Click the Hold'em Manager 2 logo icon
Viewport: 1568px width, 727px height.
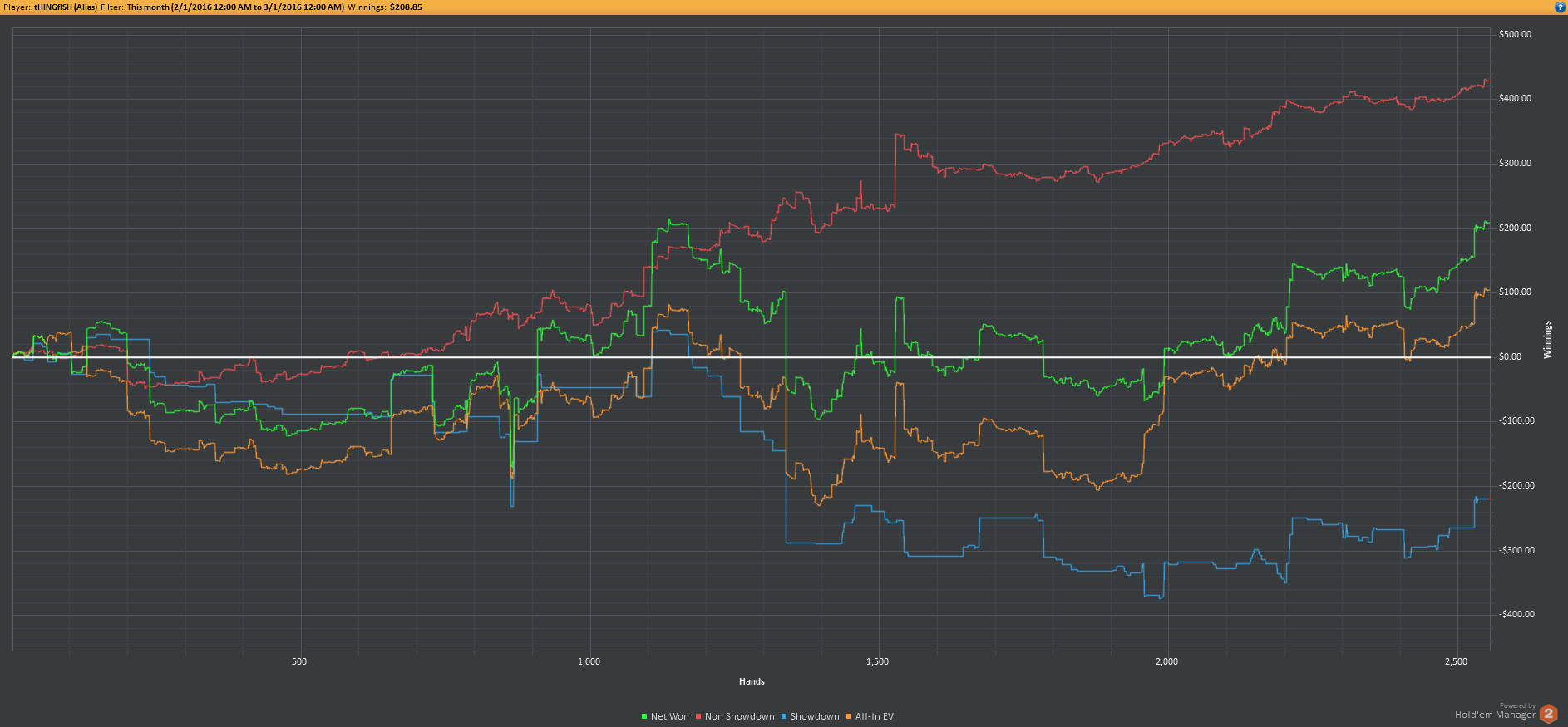[x=1548, y=713]
